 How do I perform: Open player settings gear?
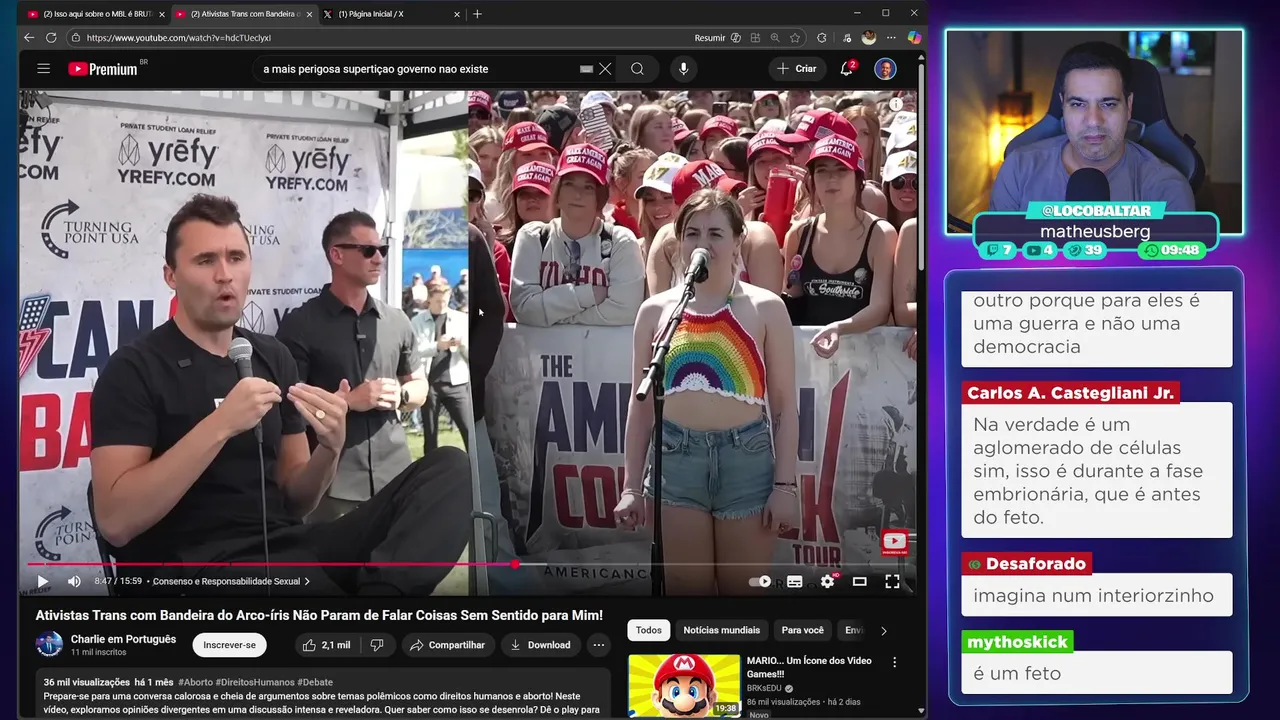coord(827,581)
